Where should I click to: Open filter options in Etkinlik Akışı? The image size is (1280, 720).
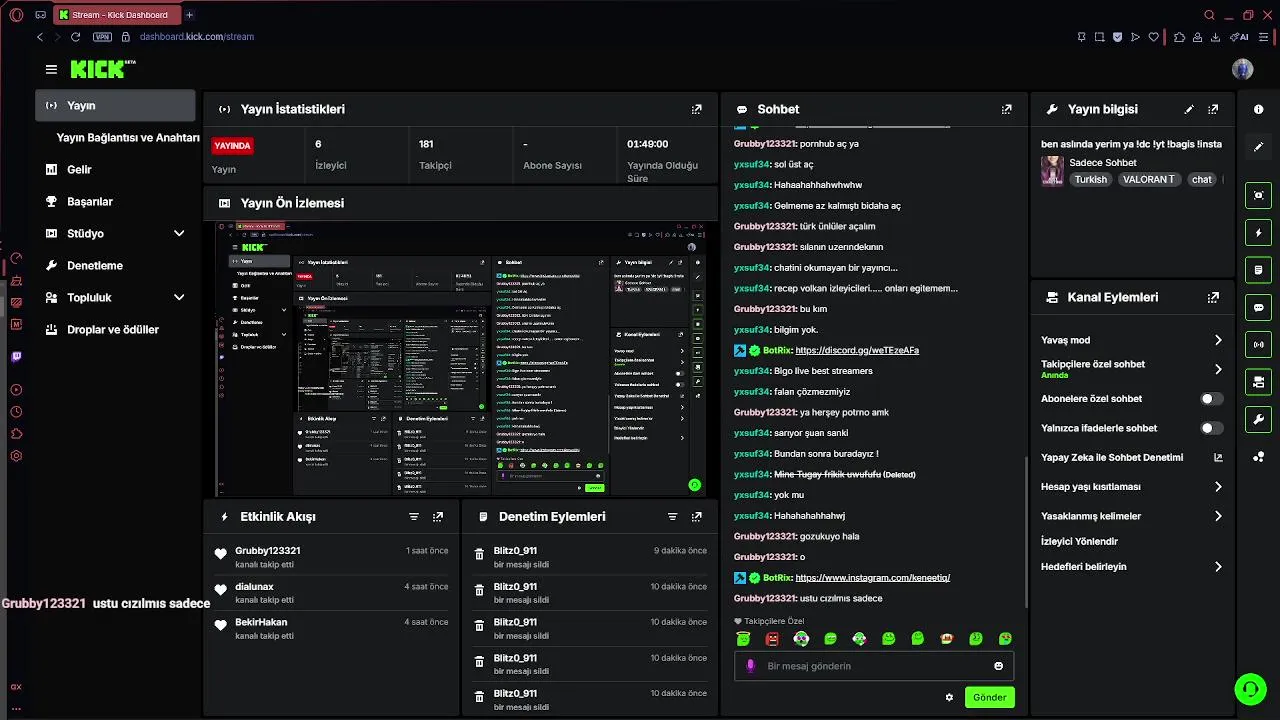(x=414, y=517)
